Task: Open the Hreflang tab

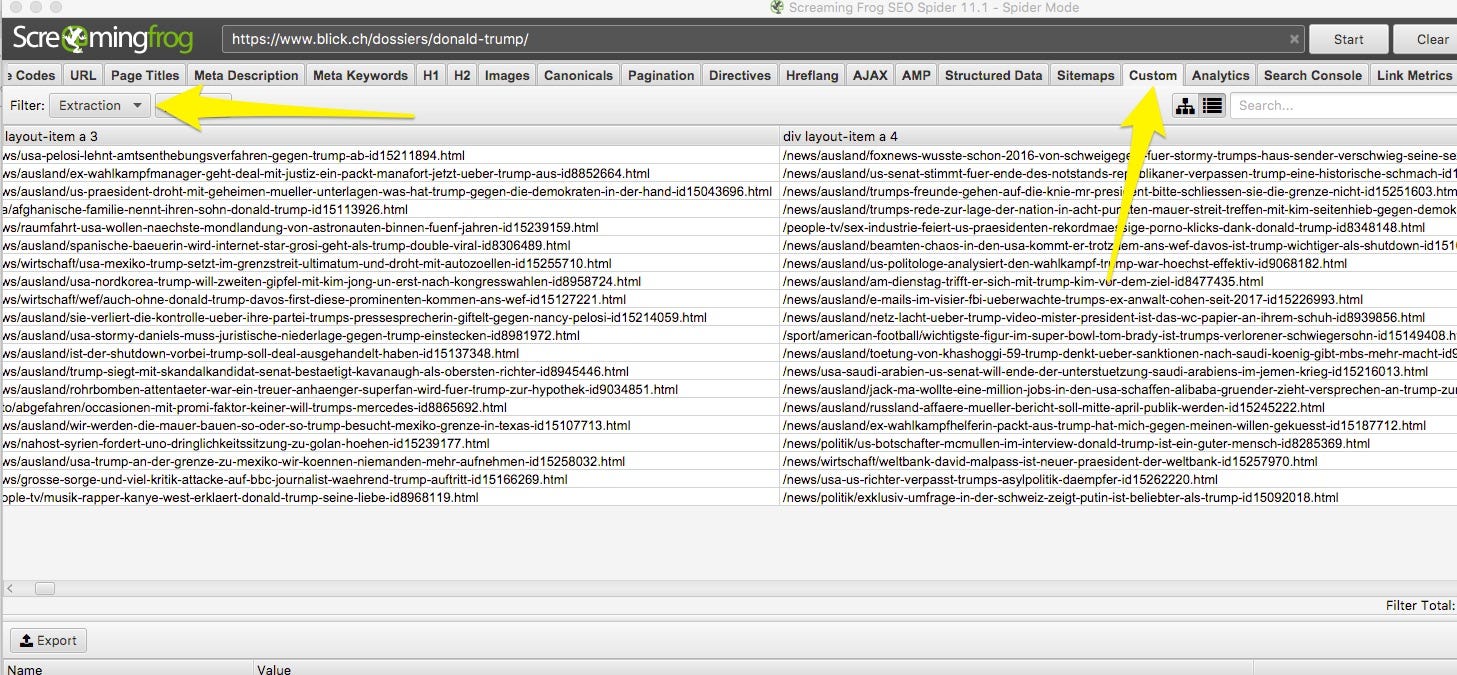Action: (x=813, y=75)
